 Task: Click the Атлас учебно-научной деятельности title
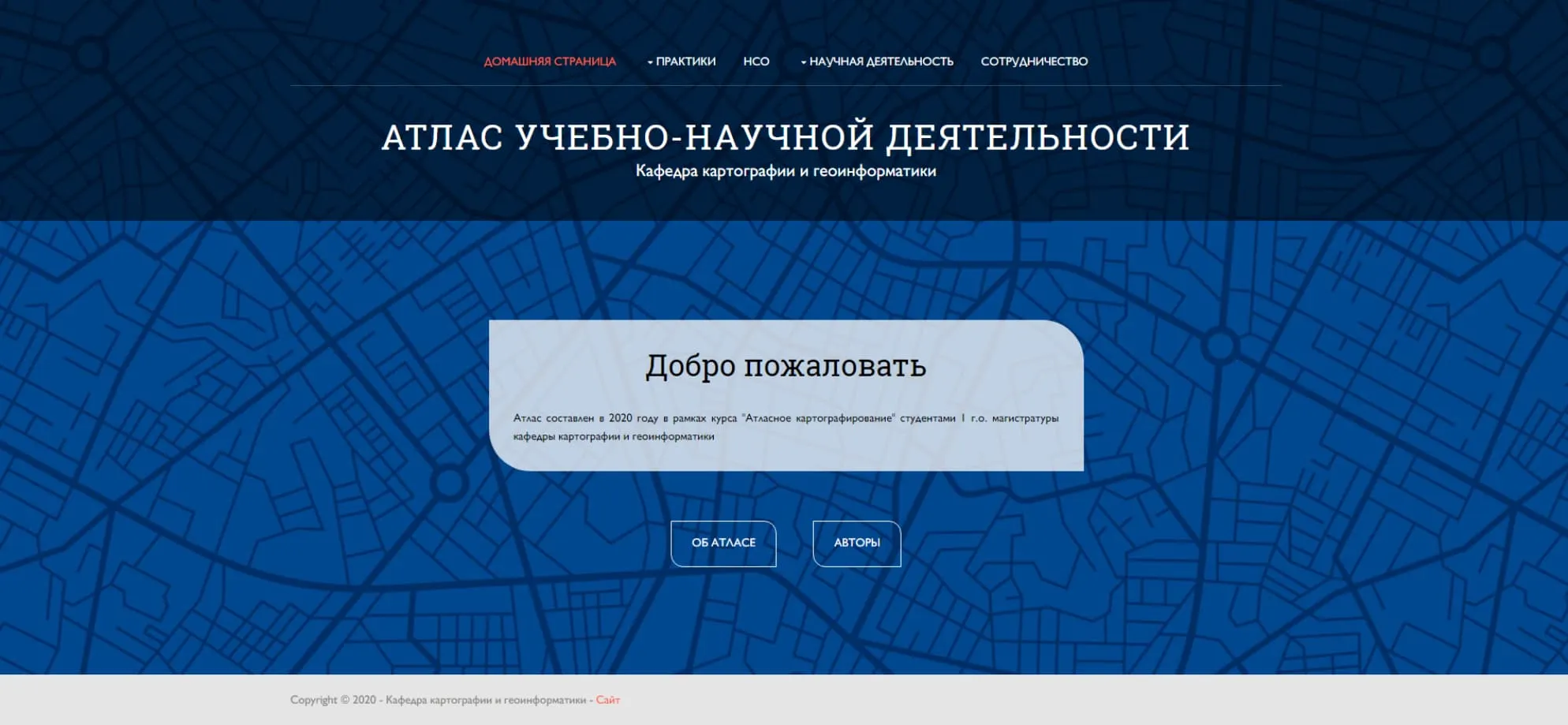tap(785, 136)
